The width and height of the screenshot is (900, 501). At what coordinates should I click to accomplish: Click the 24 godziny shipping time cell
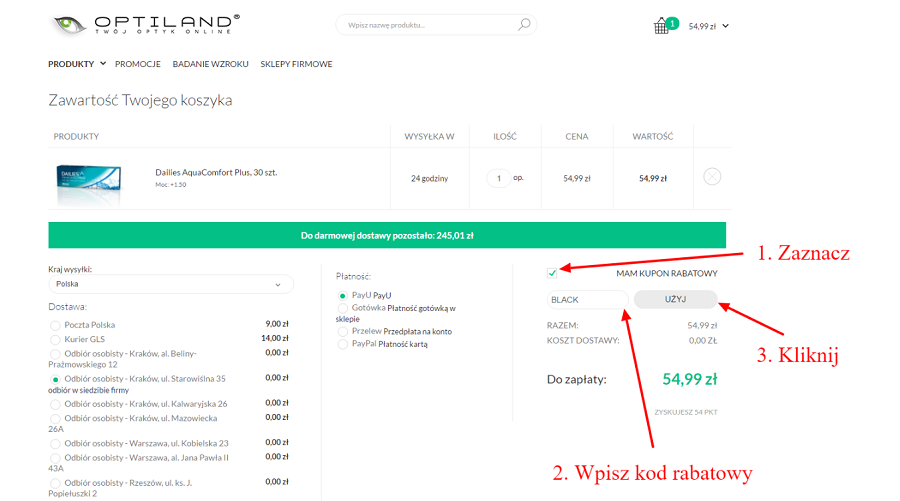tap(429, 178)
